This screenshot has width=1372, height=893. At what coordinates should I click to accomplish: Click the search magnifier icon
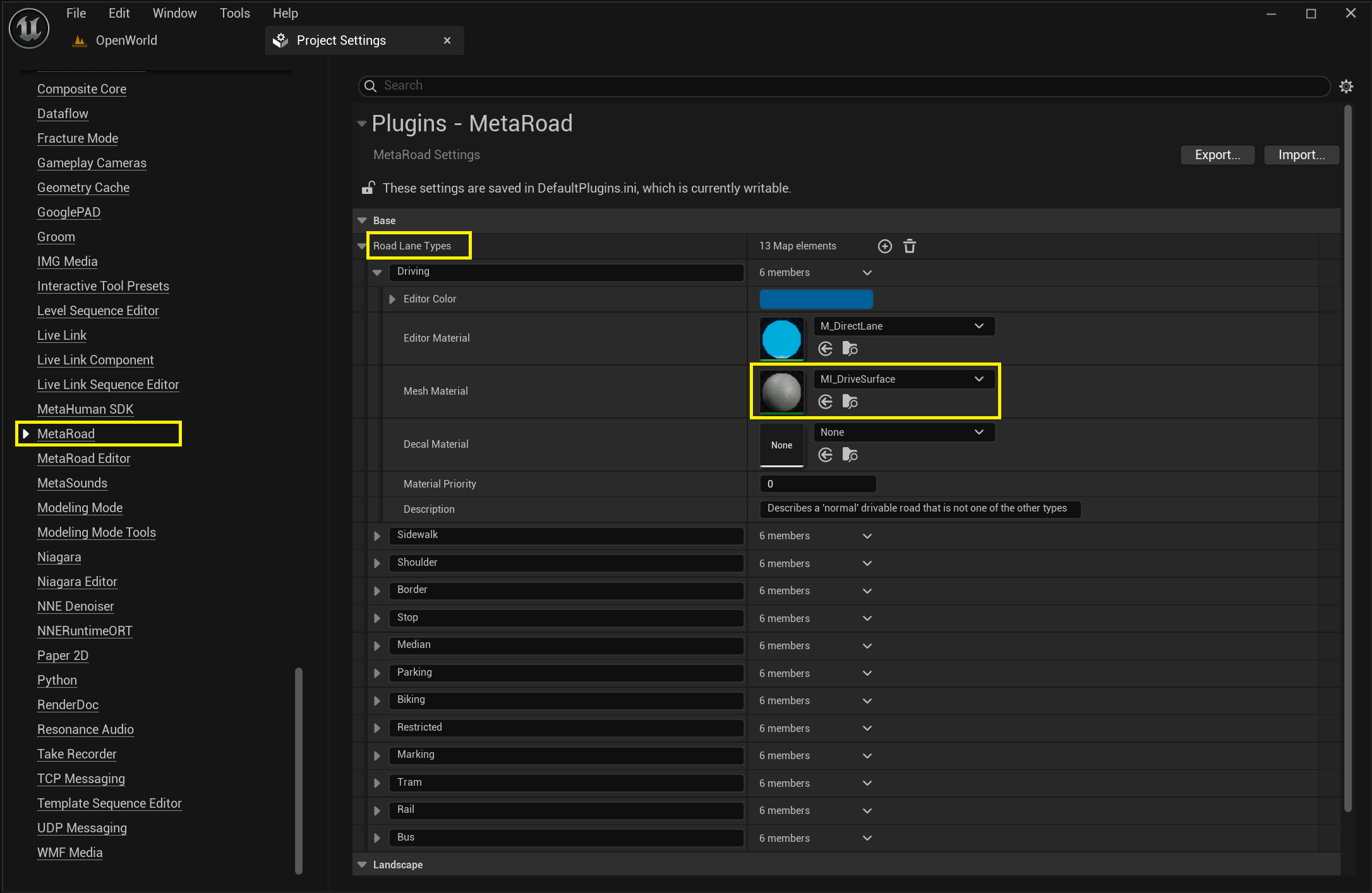[x=371, y=86]
